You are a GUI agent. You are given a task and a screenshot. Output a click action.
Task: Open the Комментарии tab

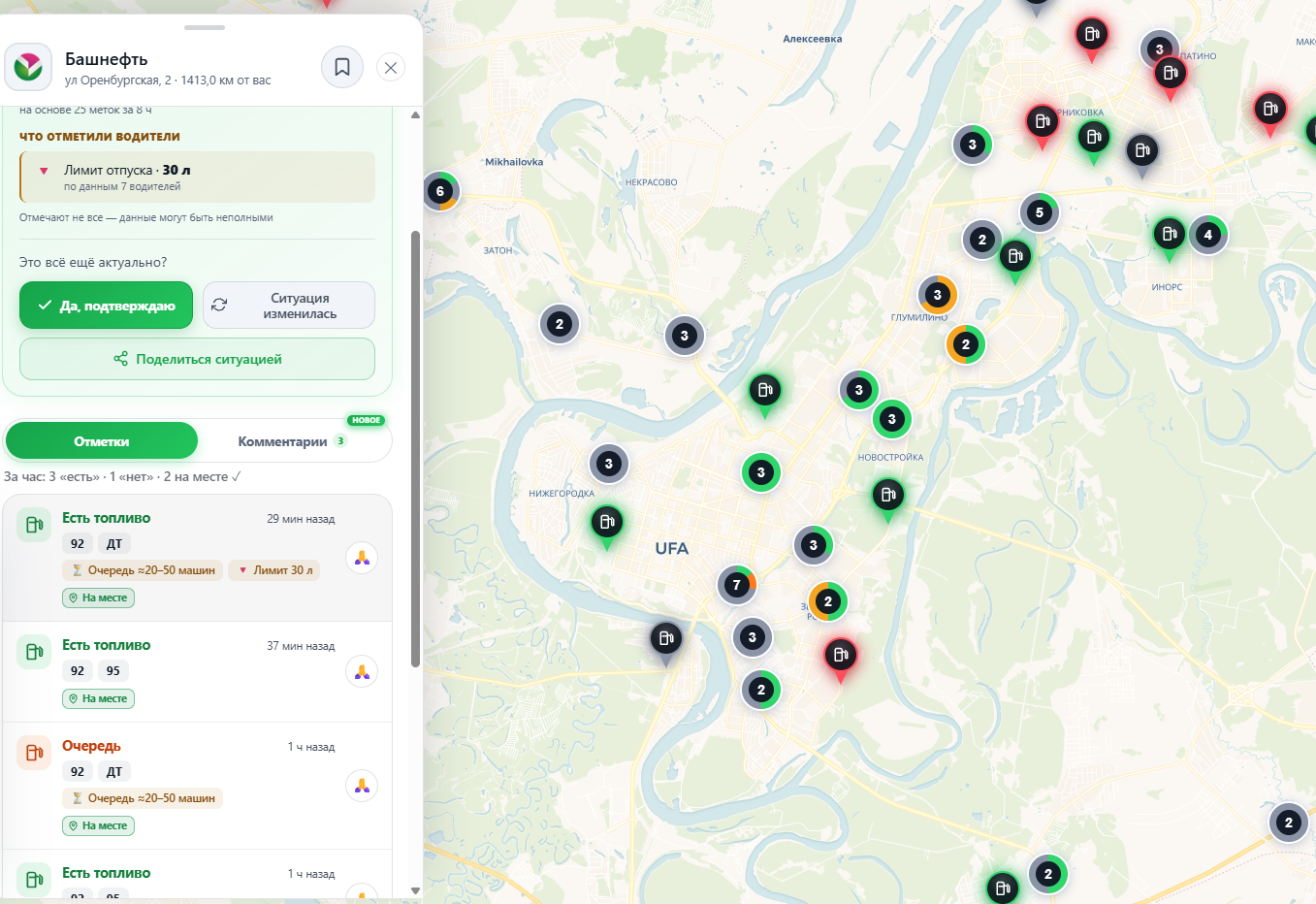coord(293,441)
